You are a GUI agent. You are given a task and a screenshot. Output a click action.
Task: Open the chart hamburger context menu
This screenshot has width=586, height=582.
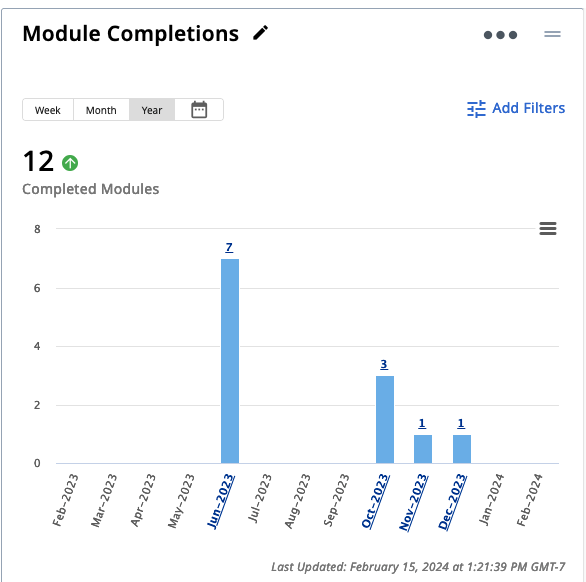point(548,228)
